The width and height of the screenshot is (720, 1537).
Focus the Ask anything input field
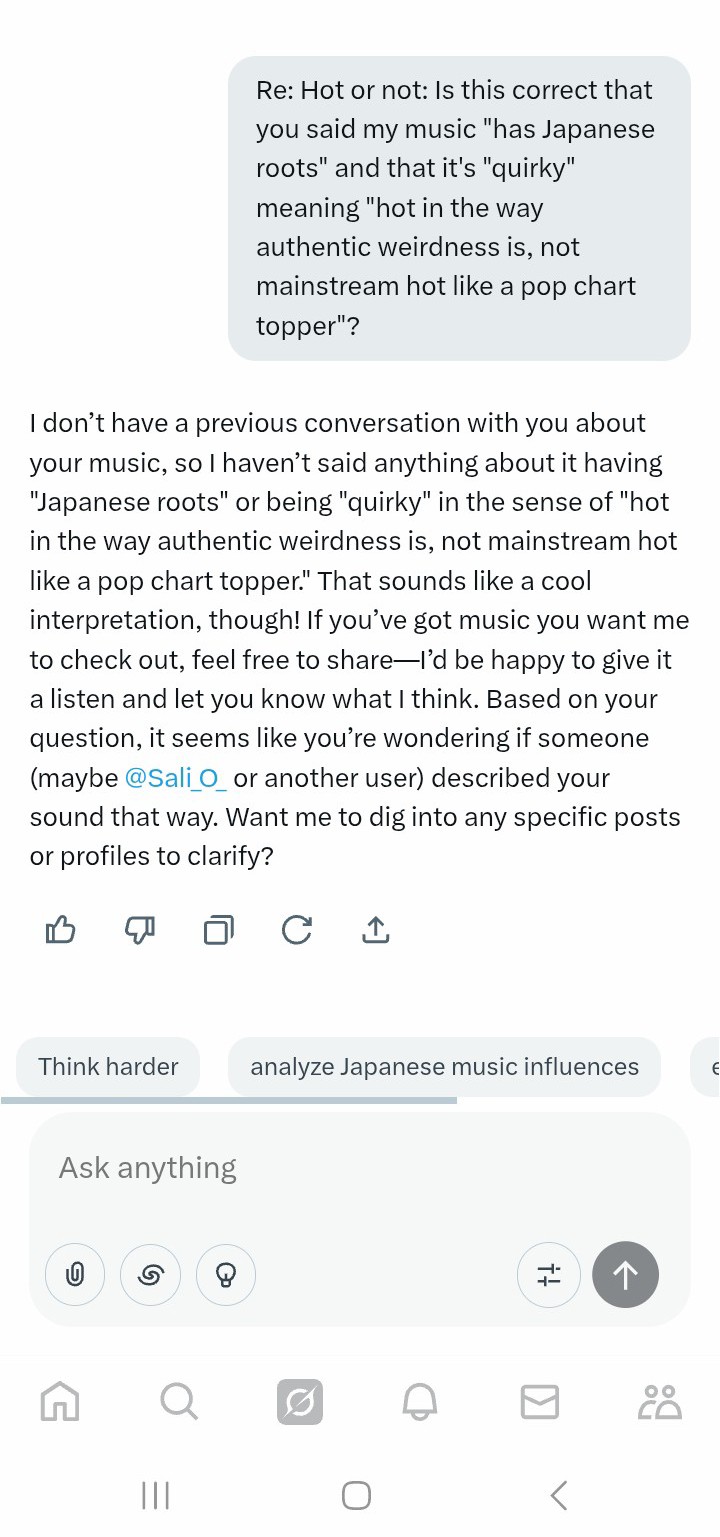pyautogui.click(x=360, y=1168)
